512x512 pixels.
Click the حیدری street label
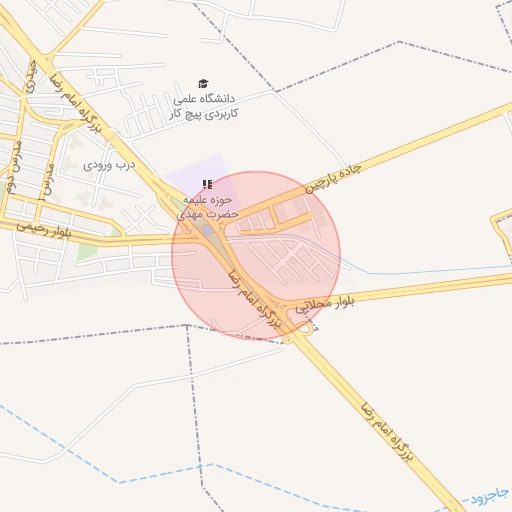click(x=31, y=76)
